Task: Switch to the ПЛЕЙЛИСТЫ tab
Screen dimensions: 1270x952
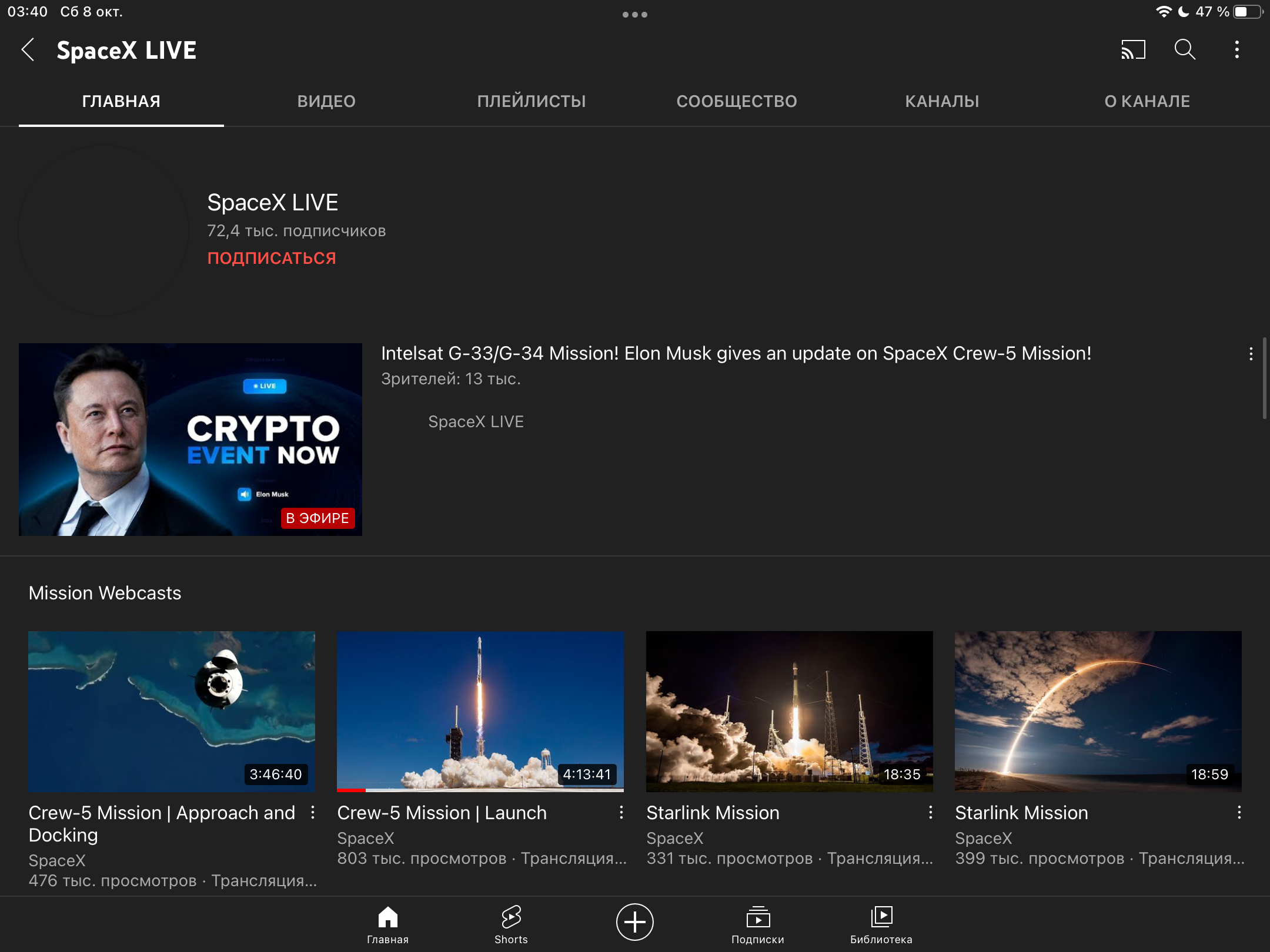Action: (x=532, y=102)
